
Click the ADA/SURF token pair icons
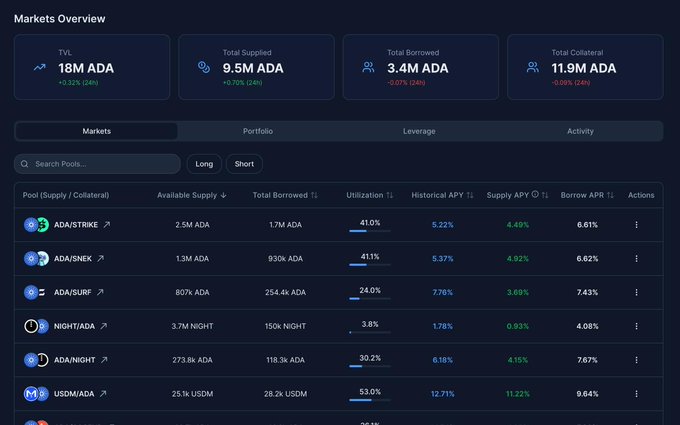[x=36, y=292]
